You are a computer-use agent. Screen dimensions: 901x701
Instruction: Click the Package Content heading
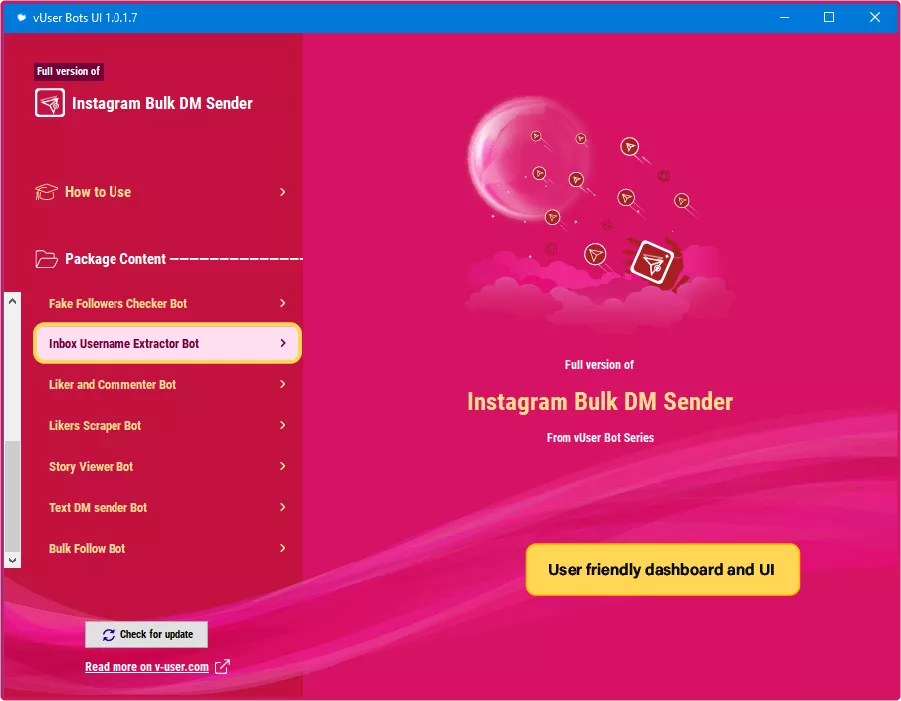tap(115, 259)
